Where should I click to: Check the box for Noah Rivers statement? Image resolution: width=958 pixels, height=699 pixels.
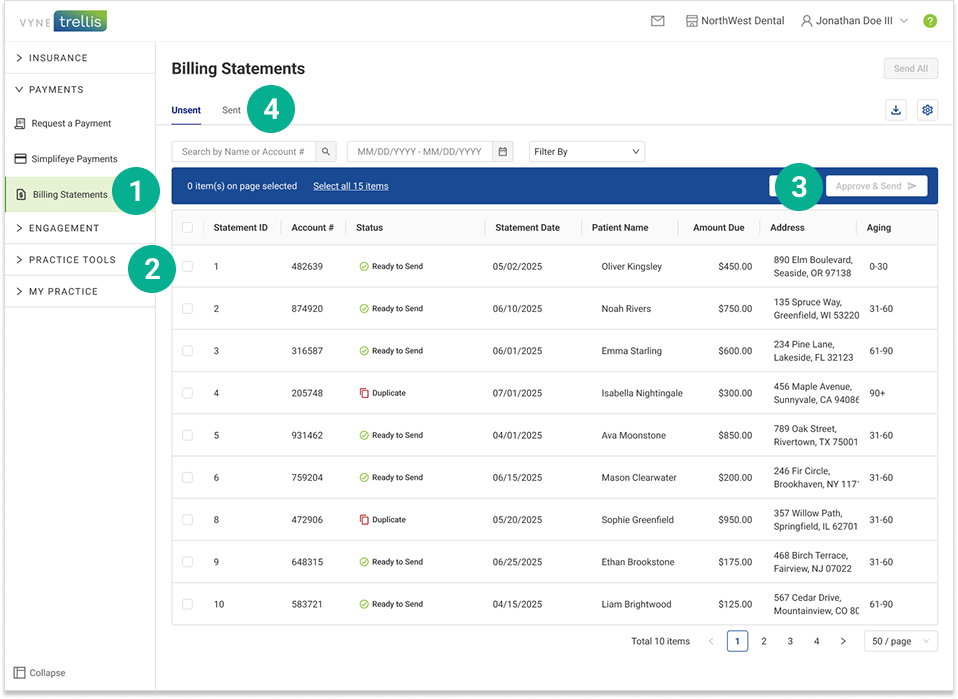click(187, 309)
